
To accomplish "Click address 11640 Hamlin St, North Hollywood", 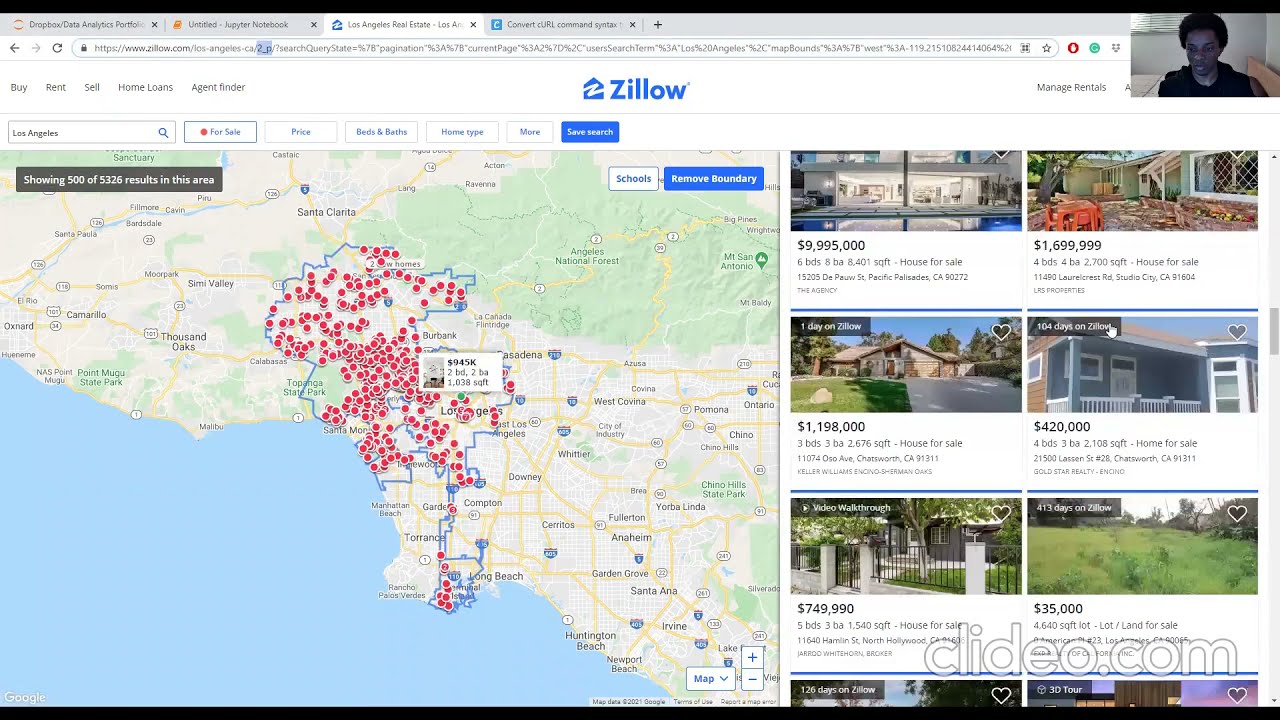I will tap(880, 641).
